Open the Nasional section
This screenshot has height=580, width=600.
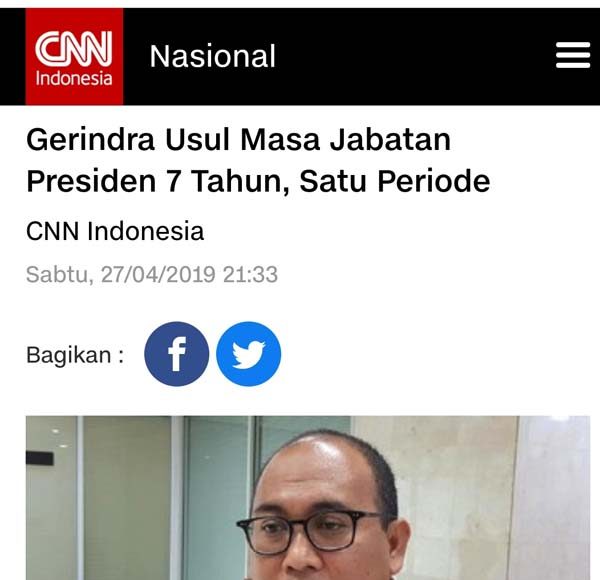[x=212, y=56]
